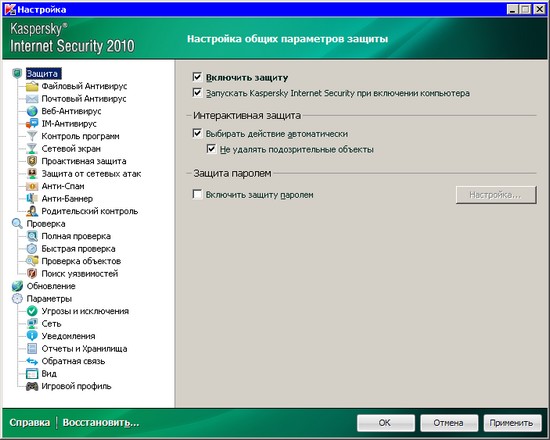Click the Игровой профиль gamepad icon

32,386
